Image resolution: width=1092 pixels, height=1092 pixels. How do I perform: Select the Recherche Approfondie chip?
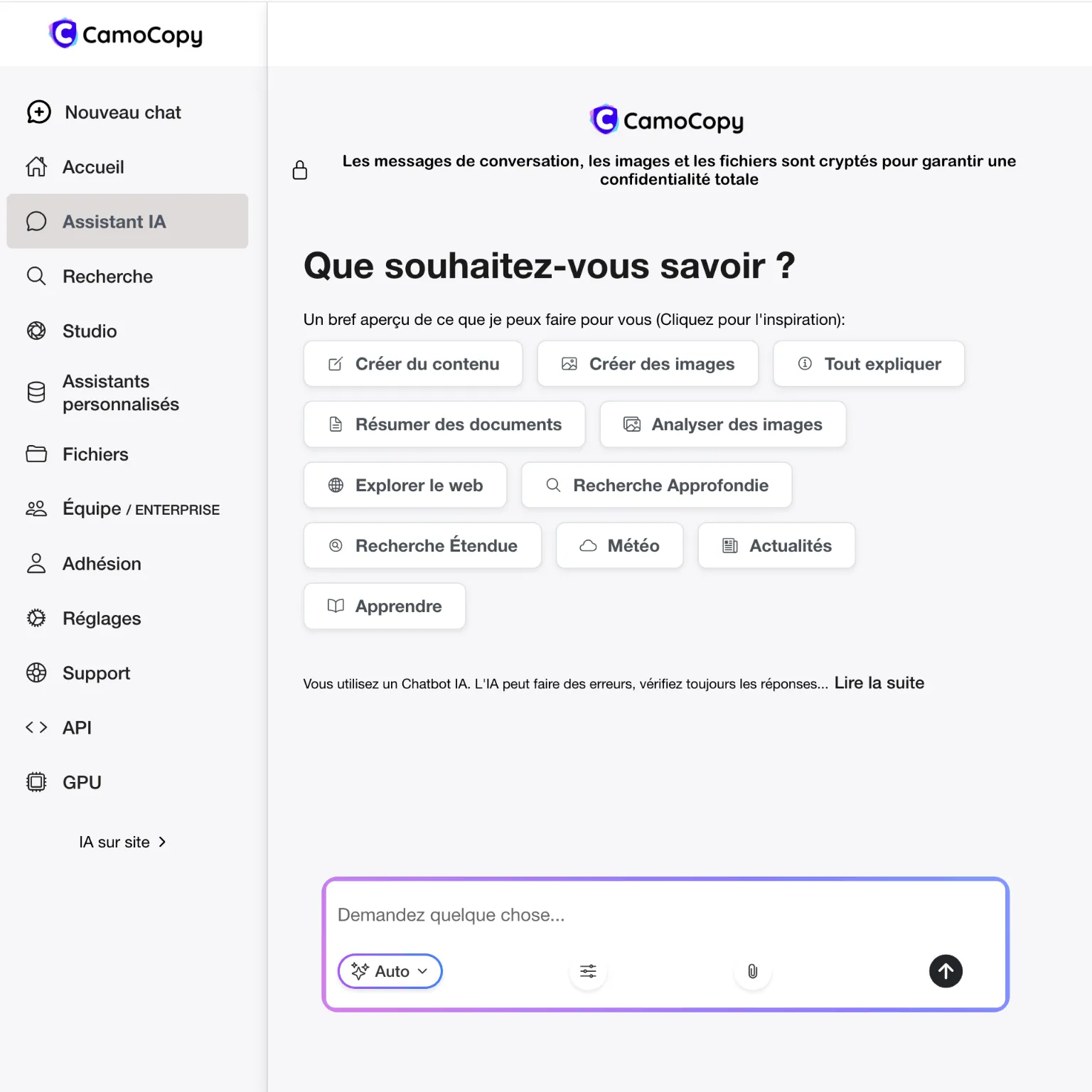(x=656, y=485)
